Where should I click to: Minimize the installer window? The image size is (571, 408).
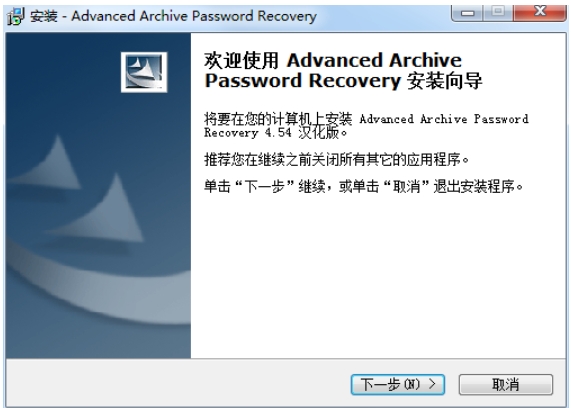468,13
